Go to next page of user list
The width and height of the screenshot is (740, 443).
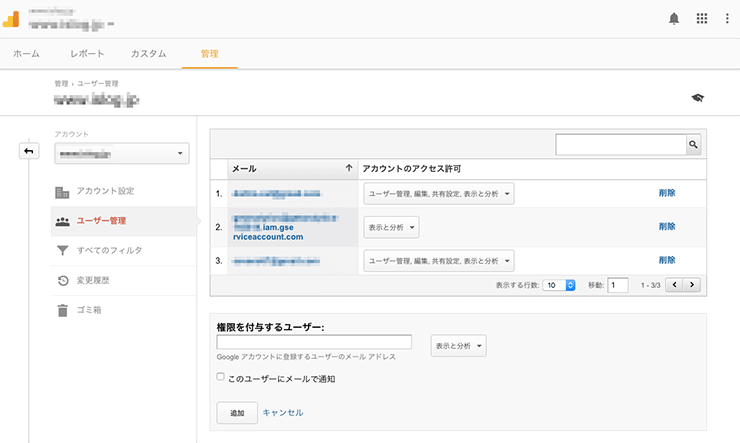pos(692,284)
